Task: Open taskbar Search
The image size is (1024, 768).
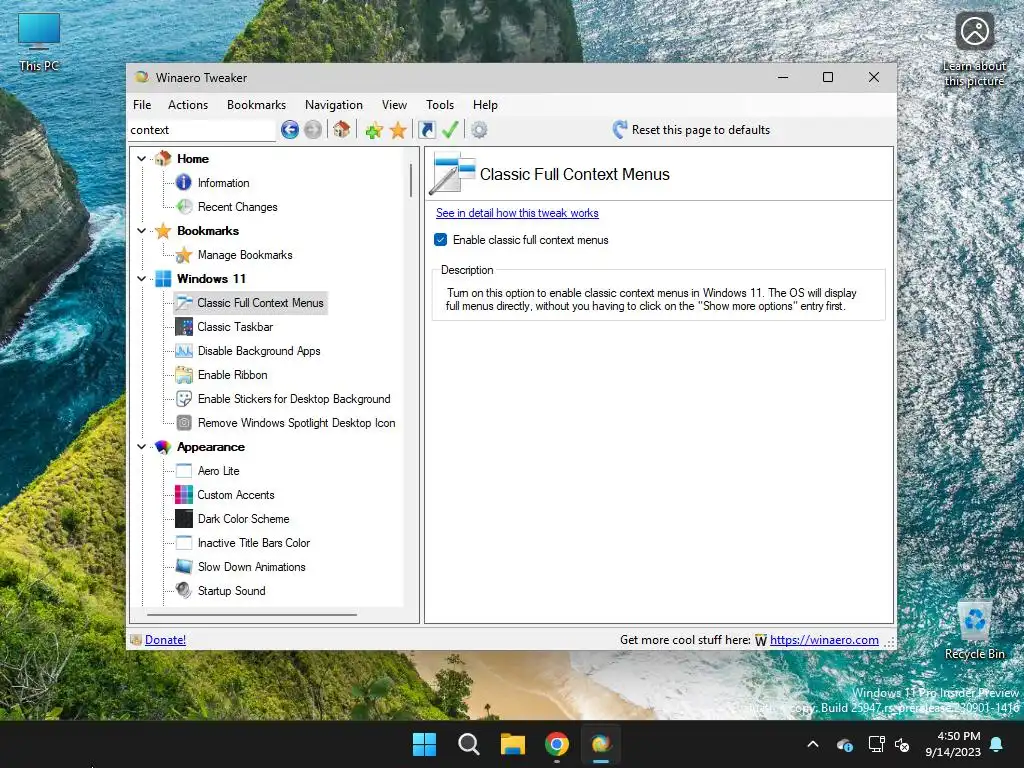Action: pyautogui.click(x=468, y=744)
